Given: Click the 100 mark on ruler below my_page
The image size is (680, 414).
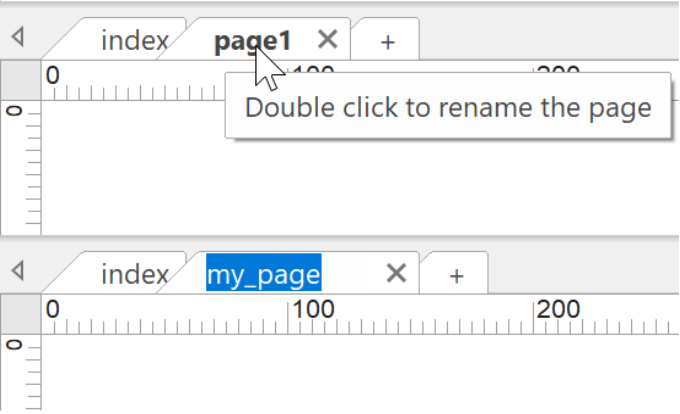Looking at the screenshot, I should coord(313,310).
